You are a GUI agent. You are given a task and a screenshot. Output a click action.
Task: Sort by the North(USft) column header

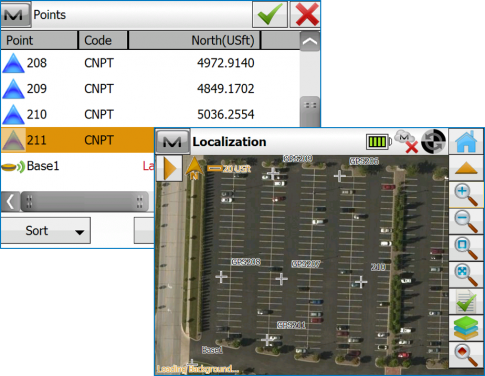(x=194, y=40)
